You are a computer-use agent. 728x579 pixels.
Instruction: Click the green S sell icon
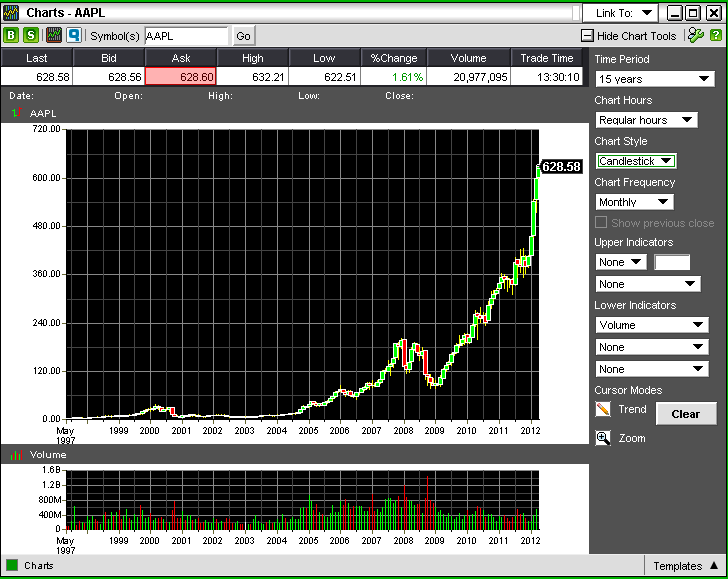click(x=31, y=35)
